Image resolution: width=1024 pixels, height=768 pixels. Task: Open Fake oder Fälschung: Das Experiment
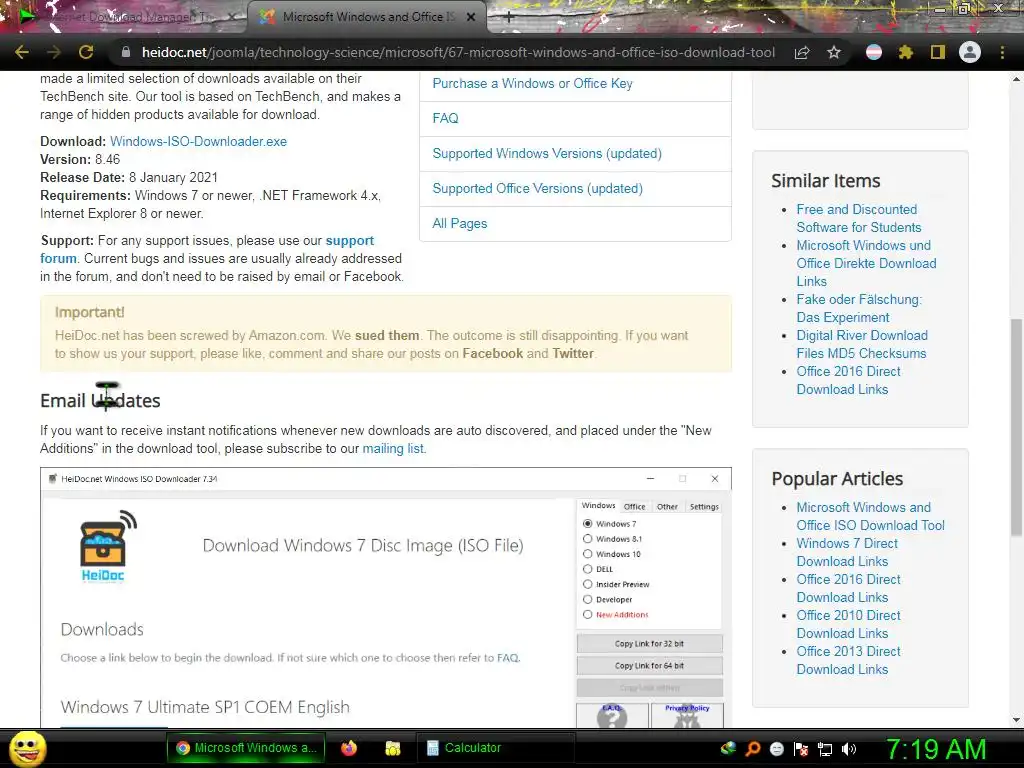(x=859, y=308)
